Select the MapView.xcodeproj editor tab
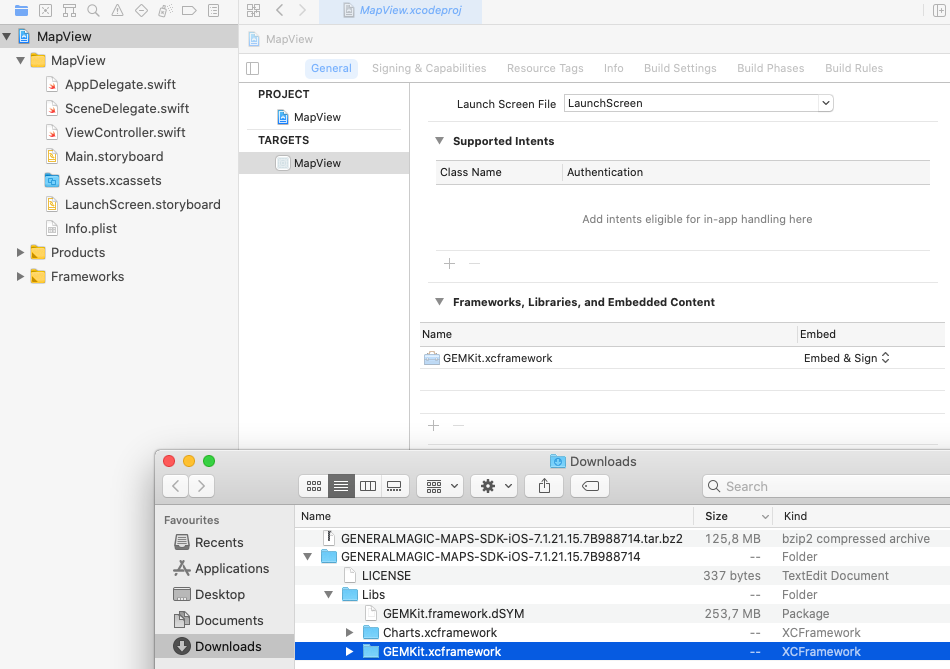The height and width of the screenshot is (669, 950). 400,11
